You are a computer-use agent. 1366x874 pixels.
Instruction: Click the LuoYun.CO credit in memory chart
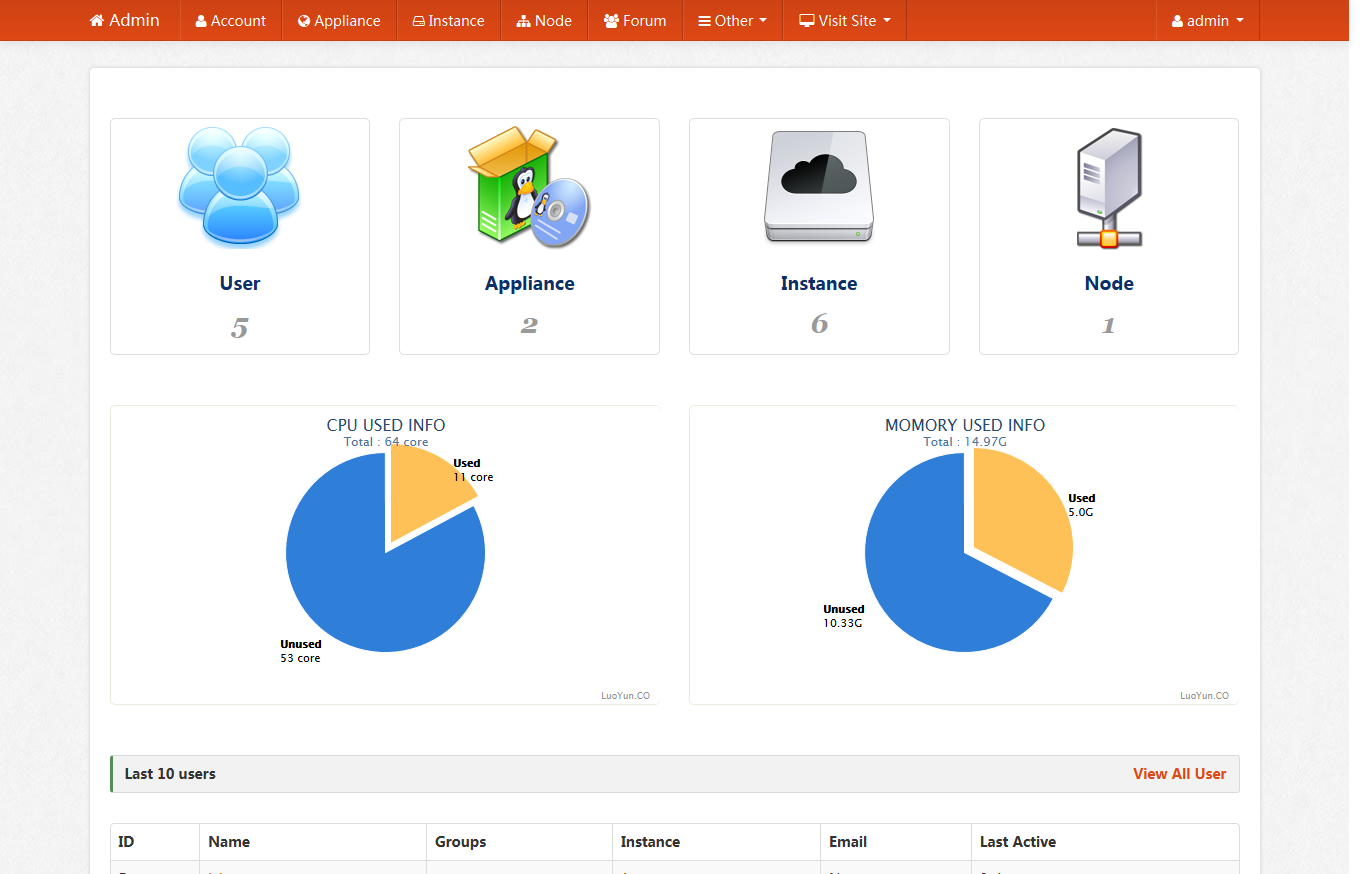pos(1204,695)
